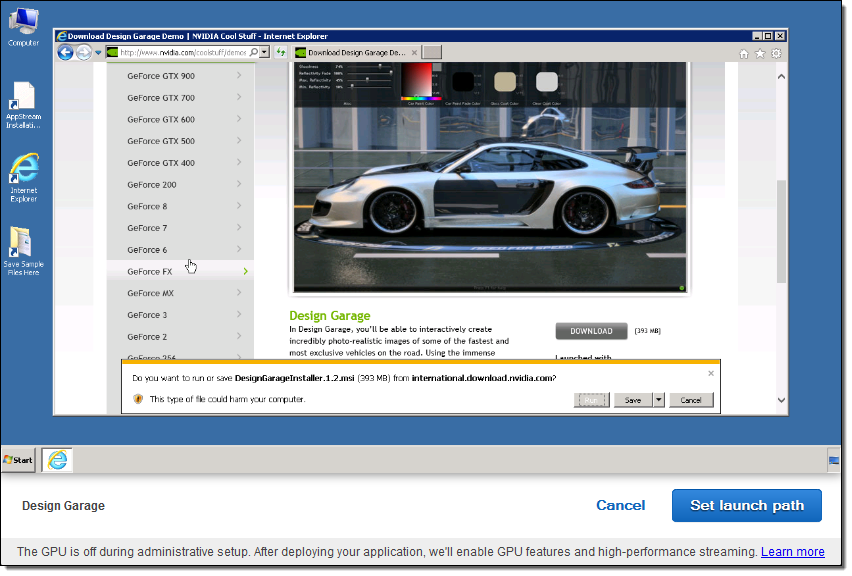Switch to the Download Design Garage tab
The height and width of the screenshot is (576, 852).
[x=356, y=53]
